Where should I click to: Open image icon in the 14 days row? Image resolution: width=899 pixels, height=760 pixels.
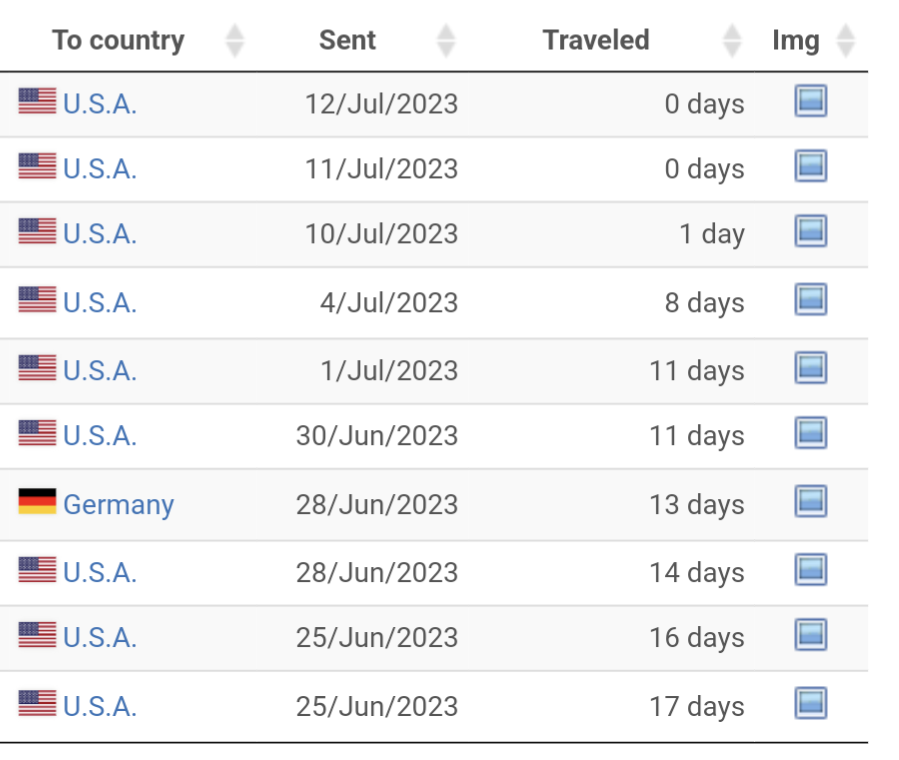810,569
